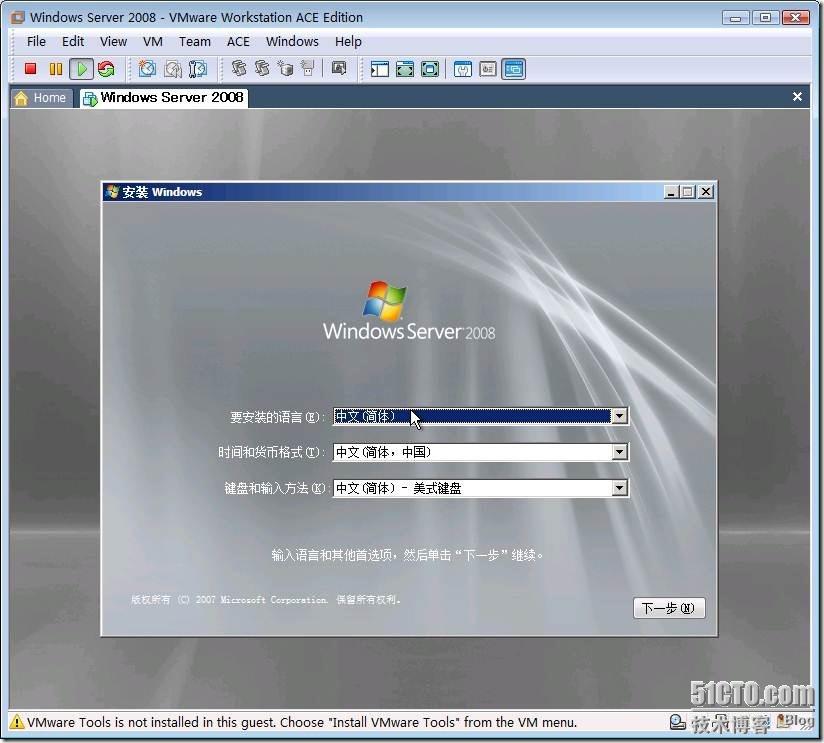Viewport: 824px width, 743px height.
Task: Click the console view icon
Action: 513,69
